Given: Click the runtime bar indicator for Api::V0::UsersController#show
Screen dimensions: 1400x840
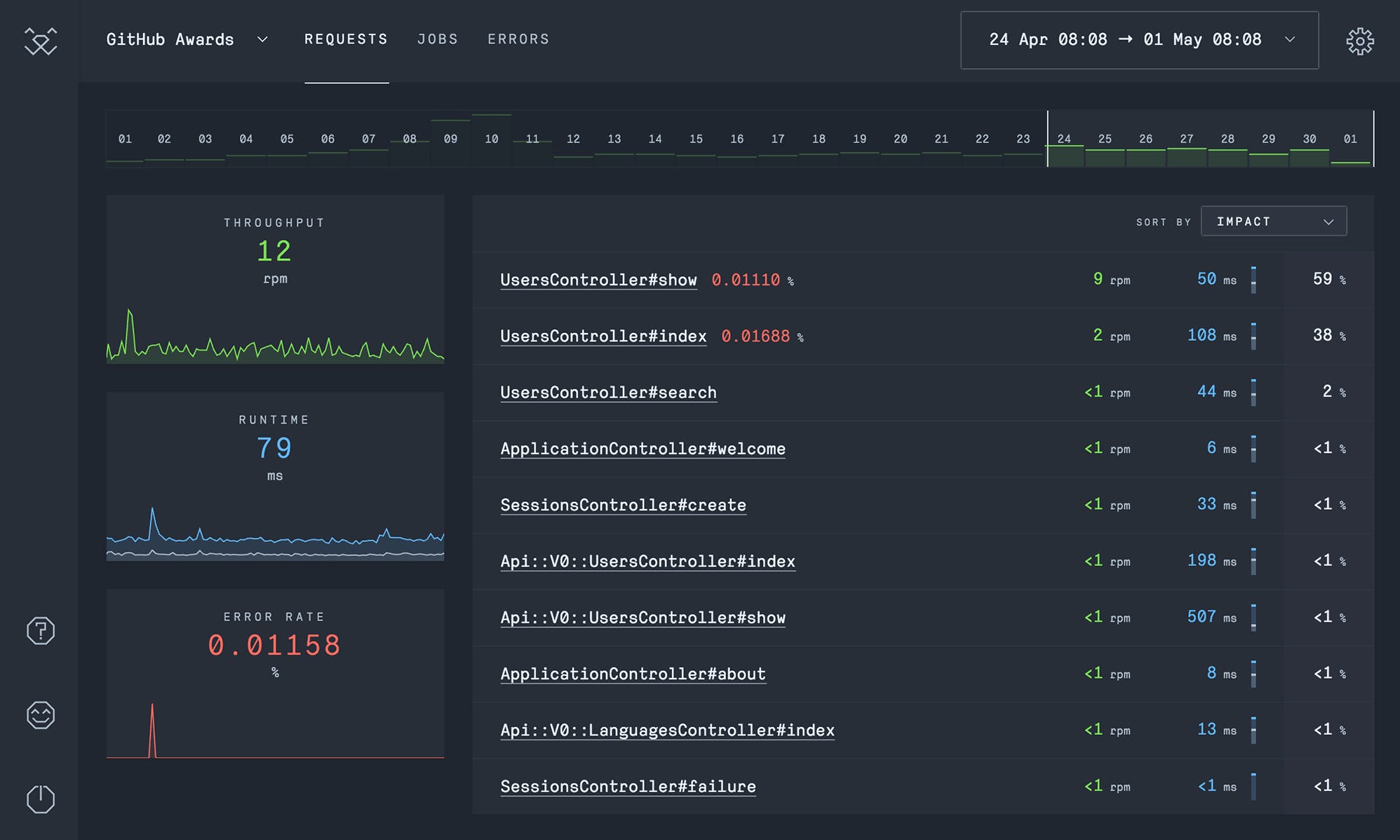Looking at the screenshot, I should coord(1253,618).
